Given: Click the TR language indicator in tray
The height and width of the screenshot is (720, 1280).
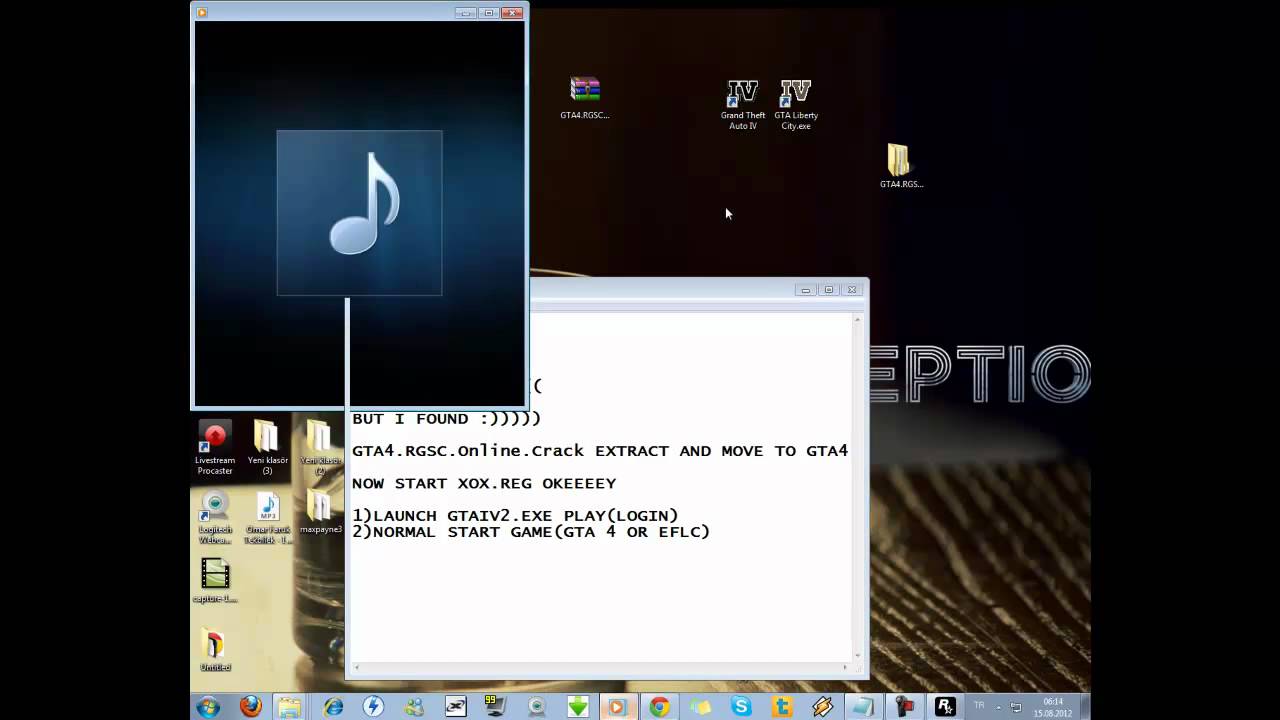Looking at the screenshot, I should click(x=979, y=706).
